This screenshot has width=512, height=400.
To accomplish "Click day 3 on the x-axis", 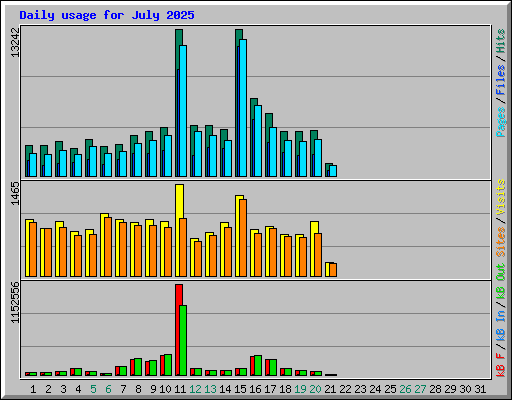I will 63,389.
